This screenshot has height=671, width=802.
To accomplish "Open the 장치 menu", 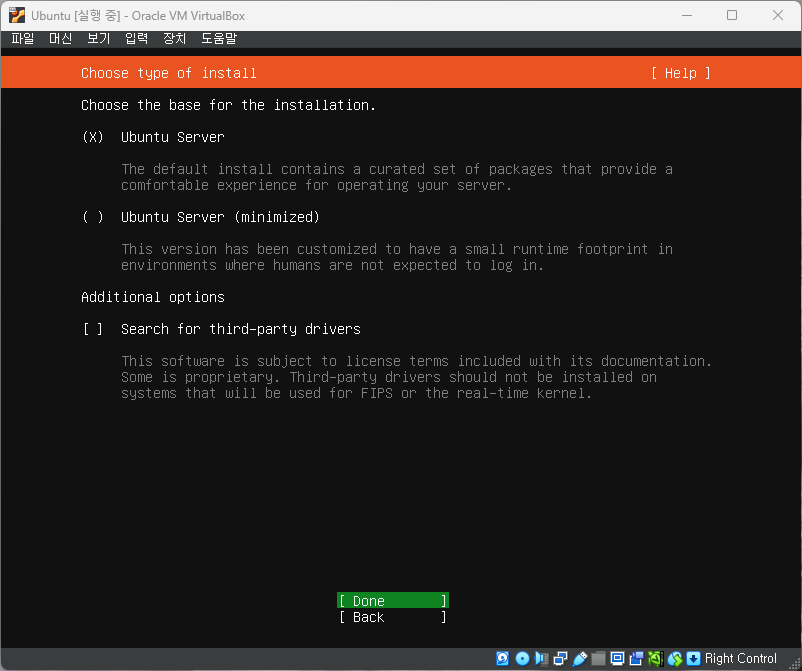I will coord(174,38).
